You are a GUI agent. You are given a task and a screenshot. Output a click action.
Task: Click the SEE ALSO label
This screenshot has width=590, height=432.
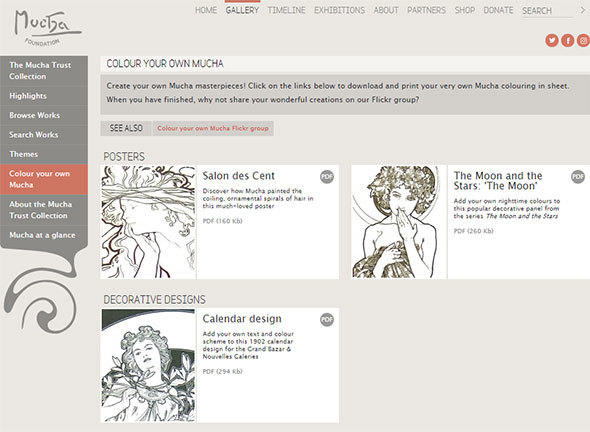tap(126, 128)
